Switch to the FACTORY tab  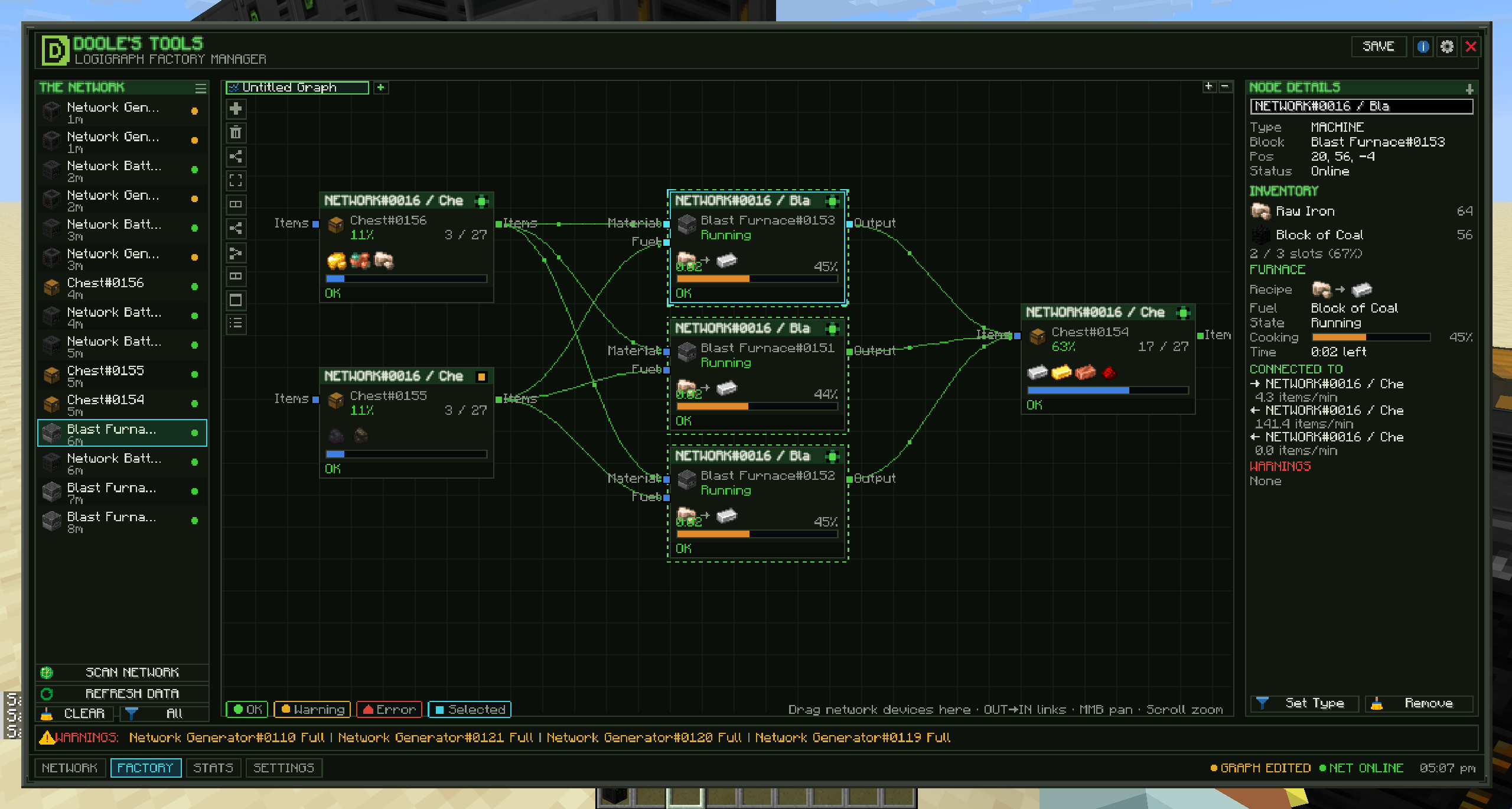145,768
